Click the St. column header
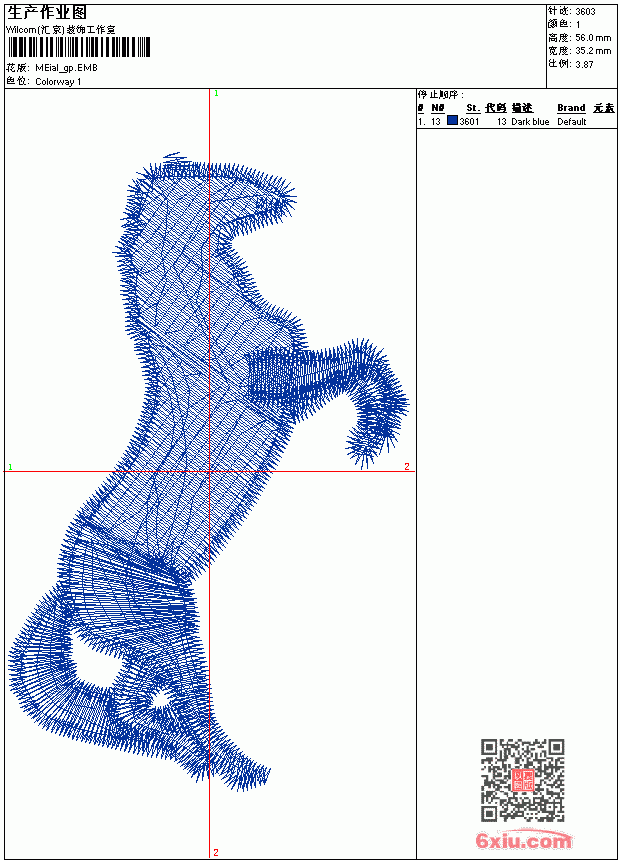 pyautogui.click(x=473, y=108)
